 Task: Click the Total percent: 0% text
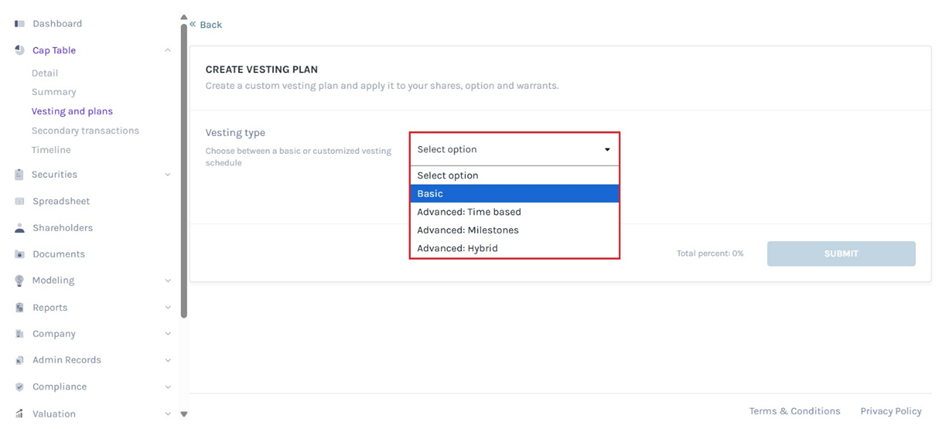coord(710,253)
